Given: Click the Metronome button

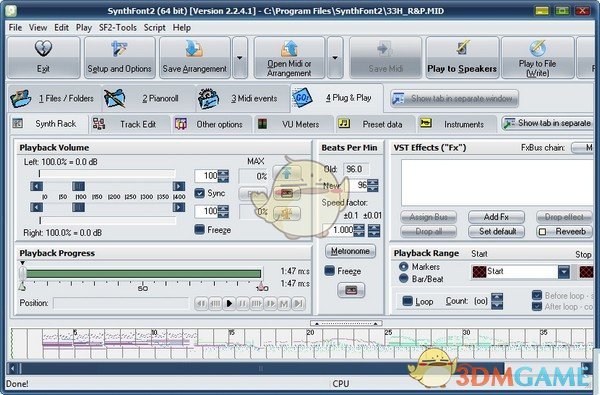Looking at the screenshot, I should (350, 251).
